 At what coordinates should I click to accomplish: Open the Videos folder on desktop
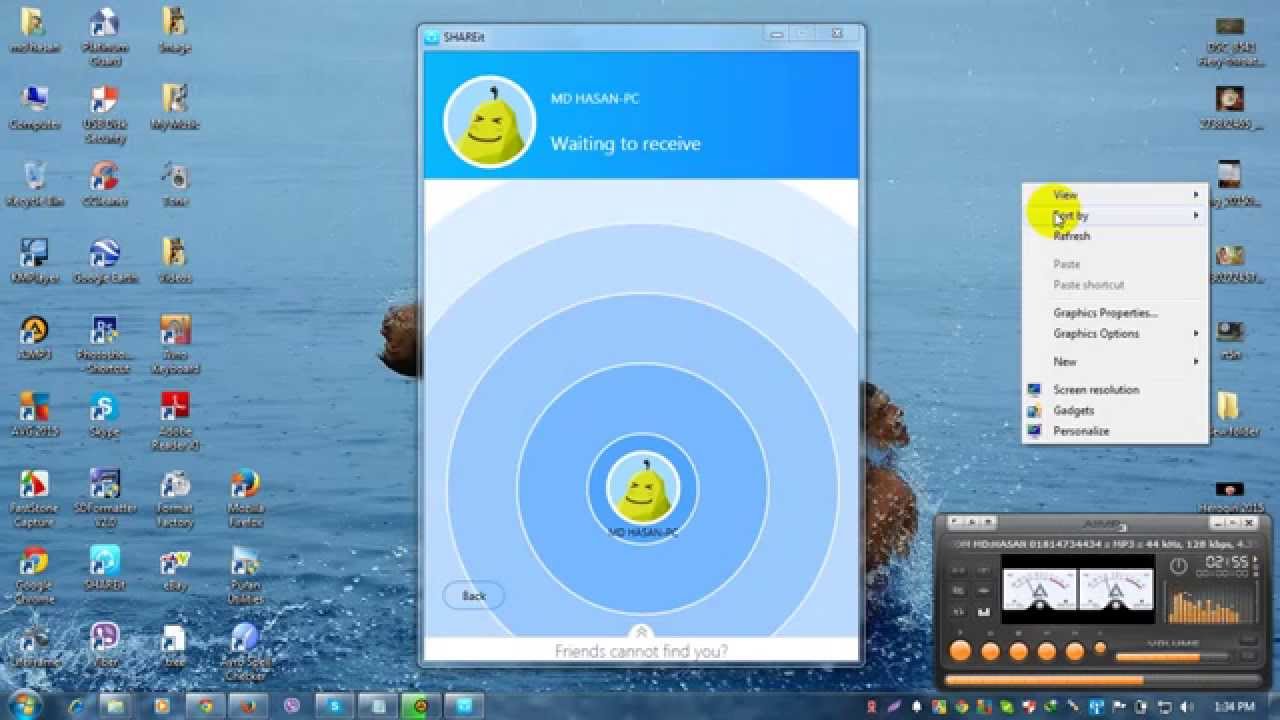[x=175, y=260]
